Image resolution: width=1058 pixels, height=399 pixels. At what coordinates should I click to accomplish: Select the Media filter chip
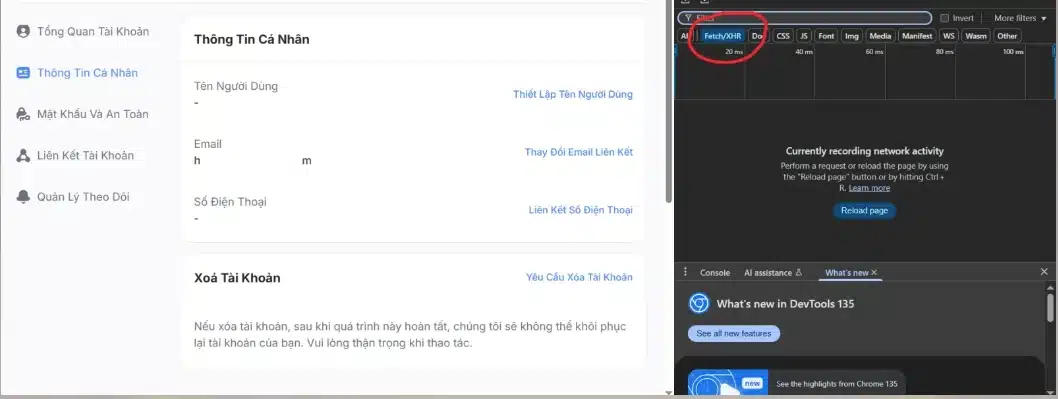(880, 36)
